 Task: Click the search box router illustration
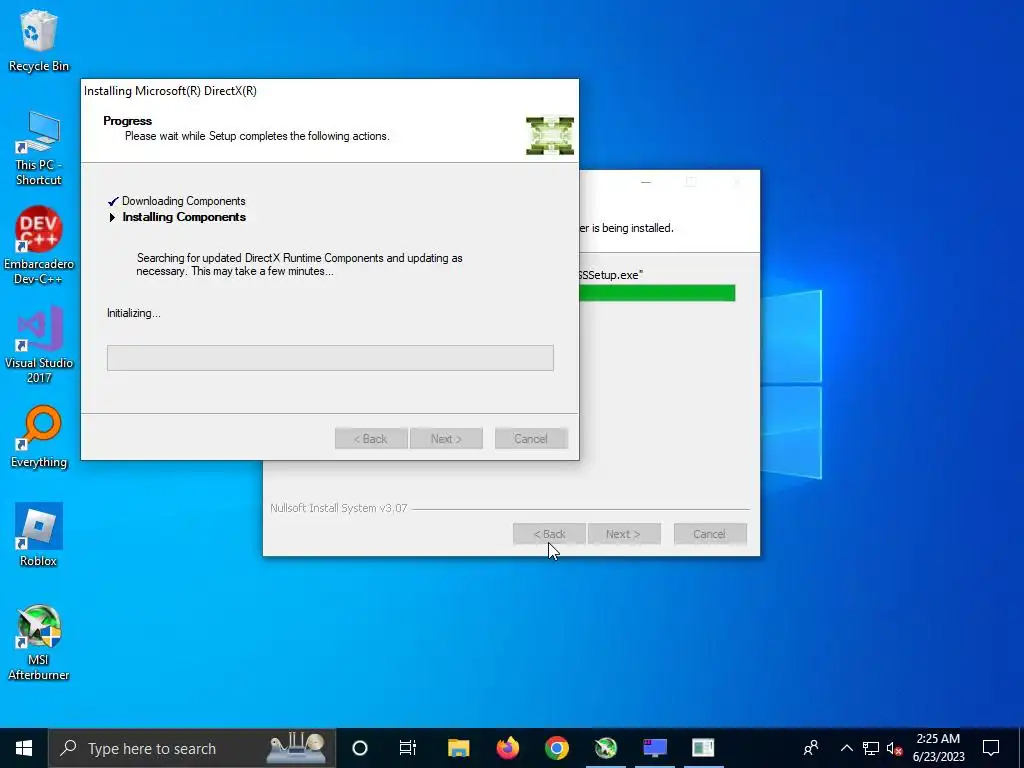296,748
